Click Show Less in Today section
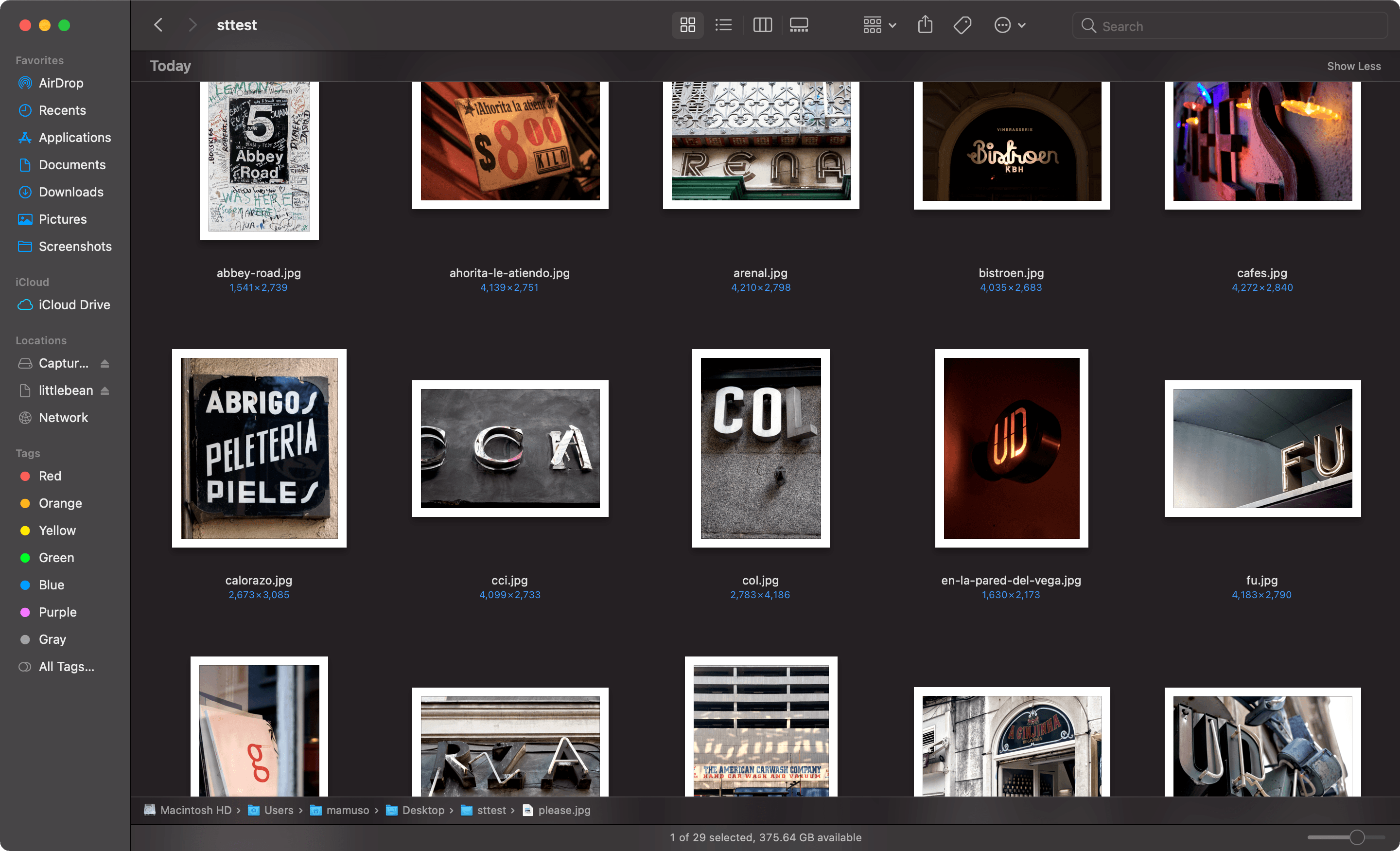Image resolution: width=1400 pixels, height=851 pixels. (1353, 66)
